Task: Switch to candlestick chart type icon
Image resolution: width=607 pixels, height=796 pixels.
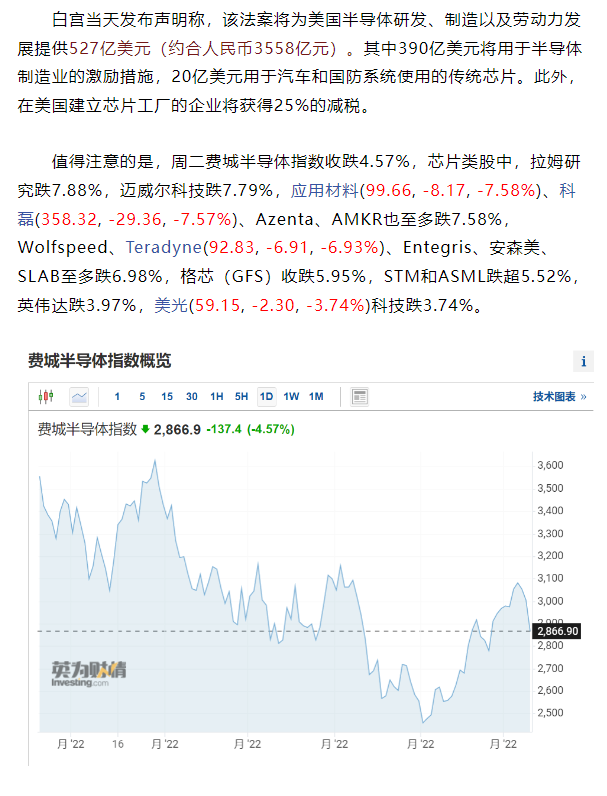Action: pyautogui.click(x=46, y=396)
